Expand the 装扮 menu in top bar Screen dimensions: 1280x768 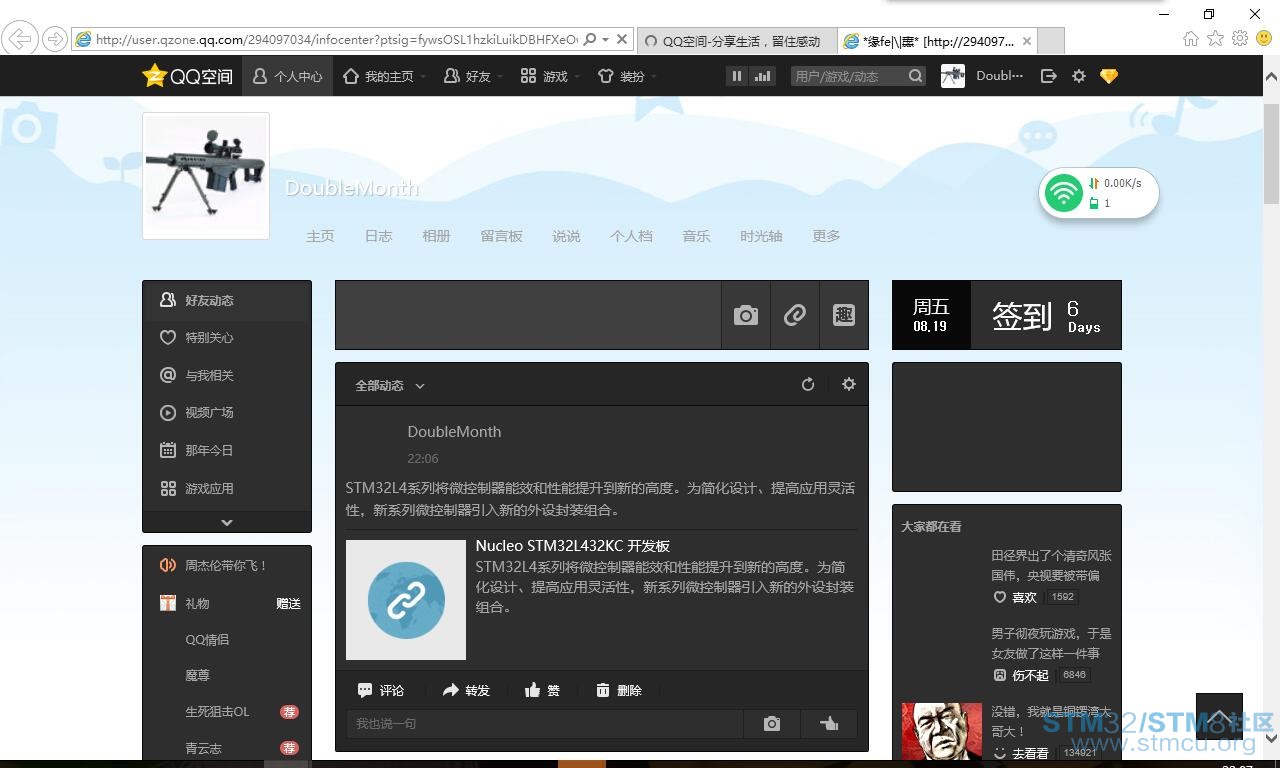(x=626, y=76)
